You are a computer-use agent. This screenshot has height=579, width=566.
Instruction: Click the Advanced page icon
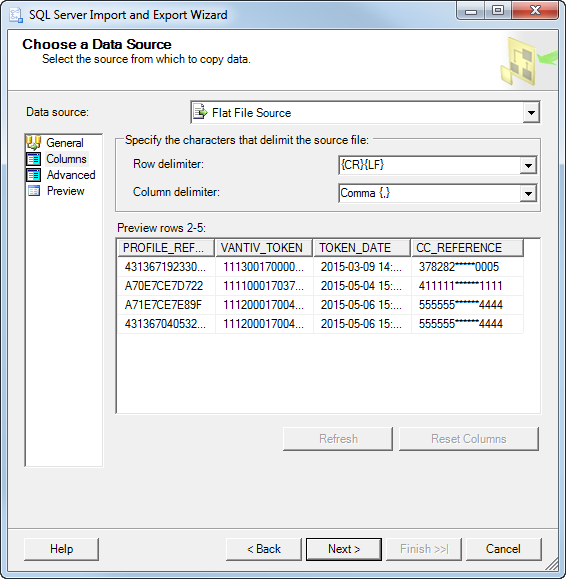33,175
